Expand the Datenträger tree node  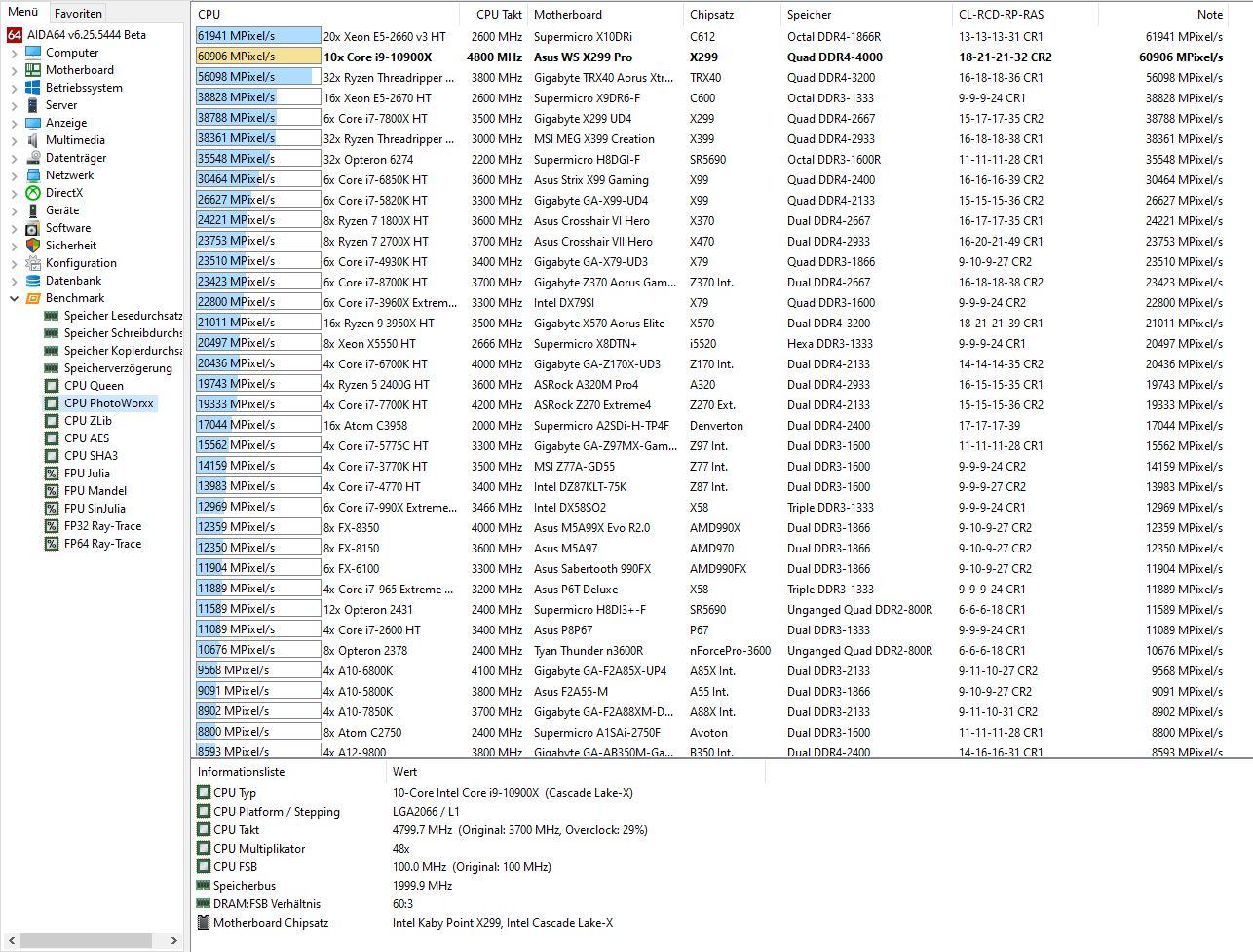tap(14, 158)
